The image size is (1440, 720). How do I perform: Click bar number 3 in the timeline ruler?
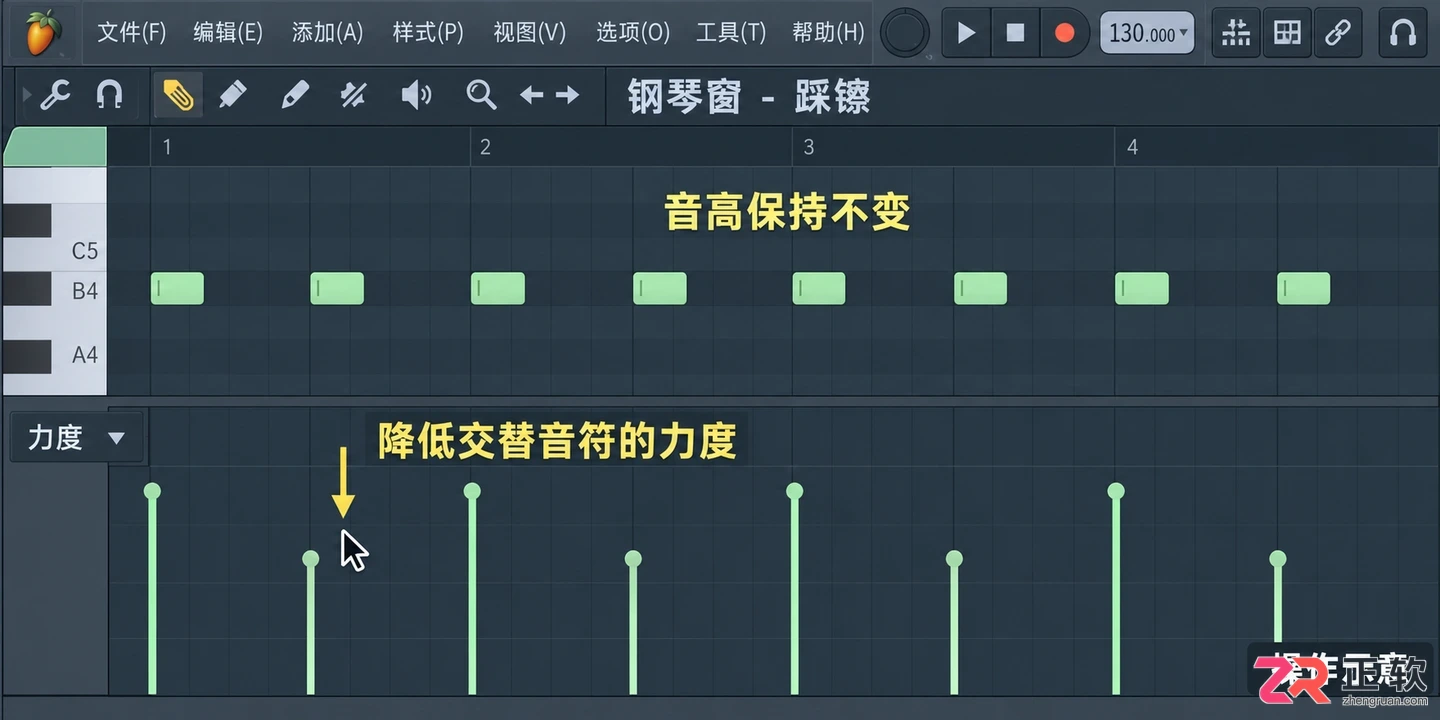(809, 147)
